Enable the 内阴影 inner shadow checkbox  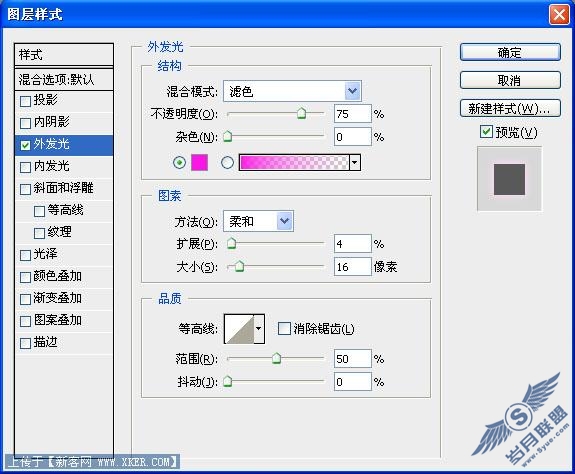click(x=25, y=123)
